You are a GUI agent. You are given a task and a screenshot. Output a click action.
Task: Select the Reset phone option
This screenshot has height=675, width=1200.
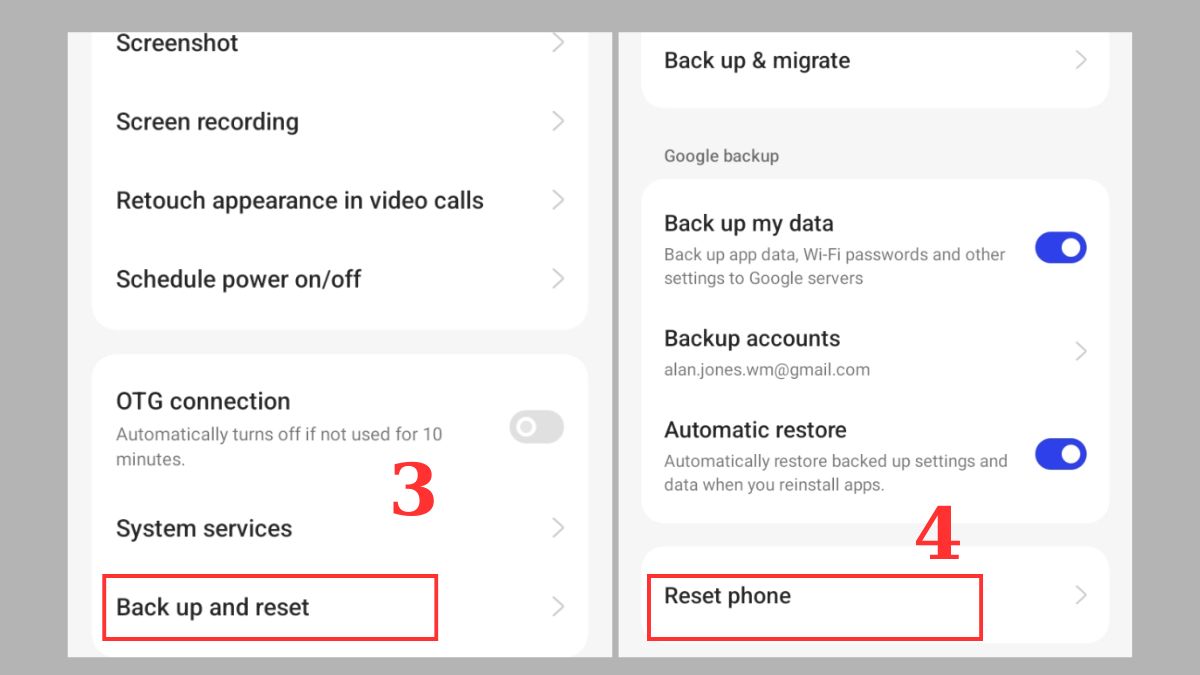[875, 596]
